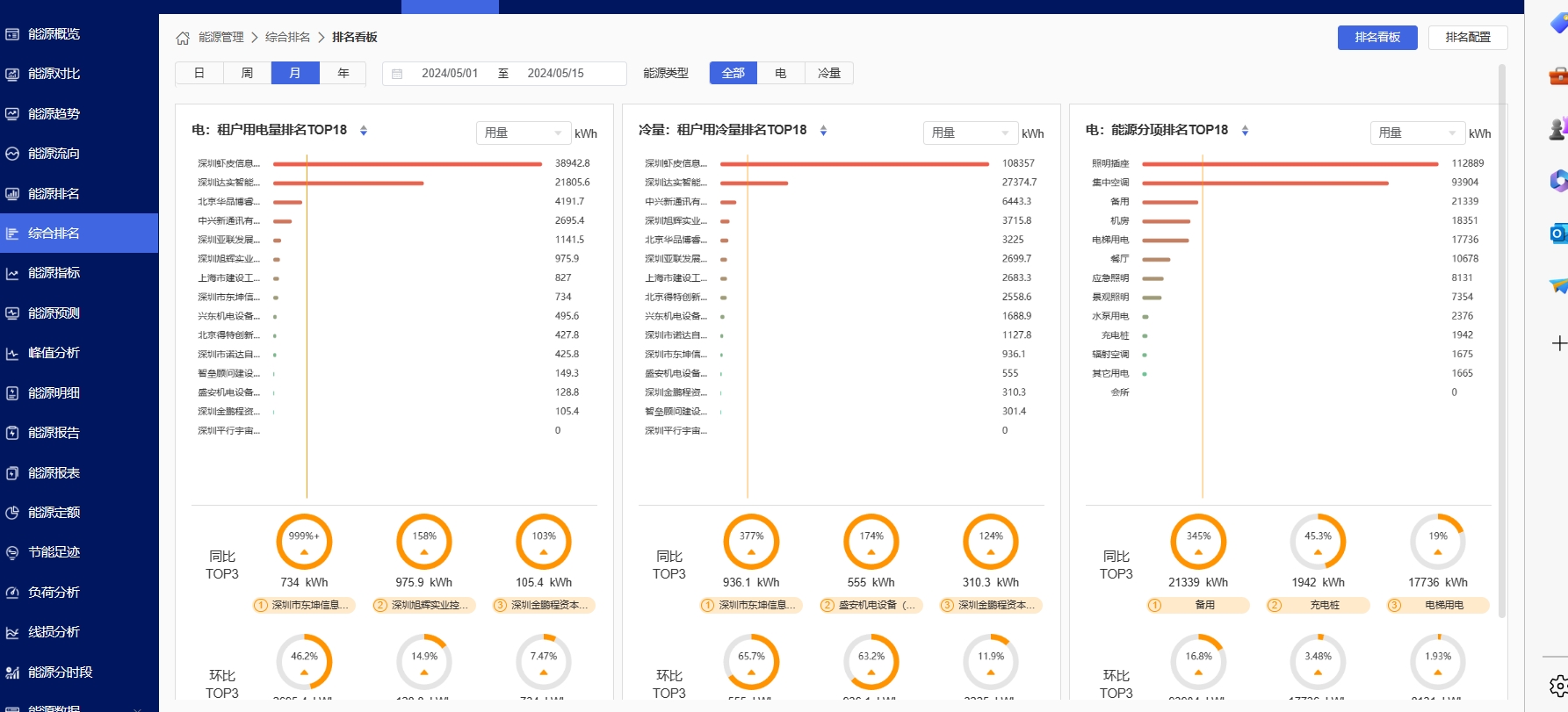Select the 年 time period option
Image resolution: width=1568 pixels, height=712 pixels.
pos(343,73)
